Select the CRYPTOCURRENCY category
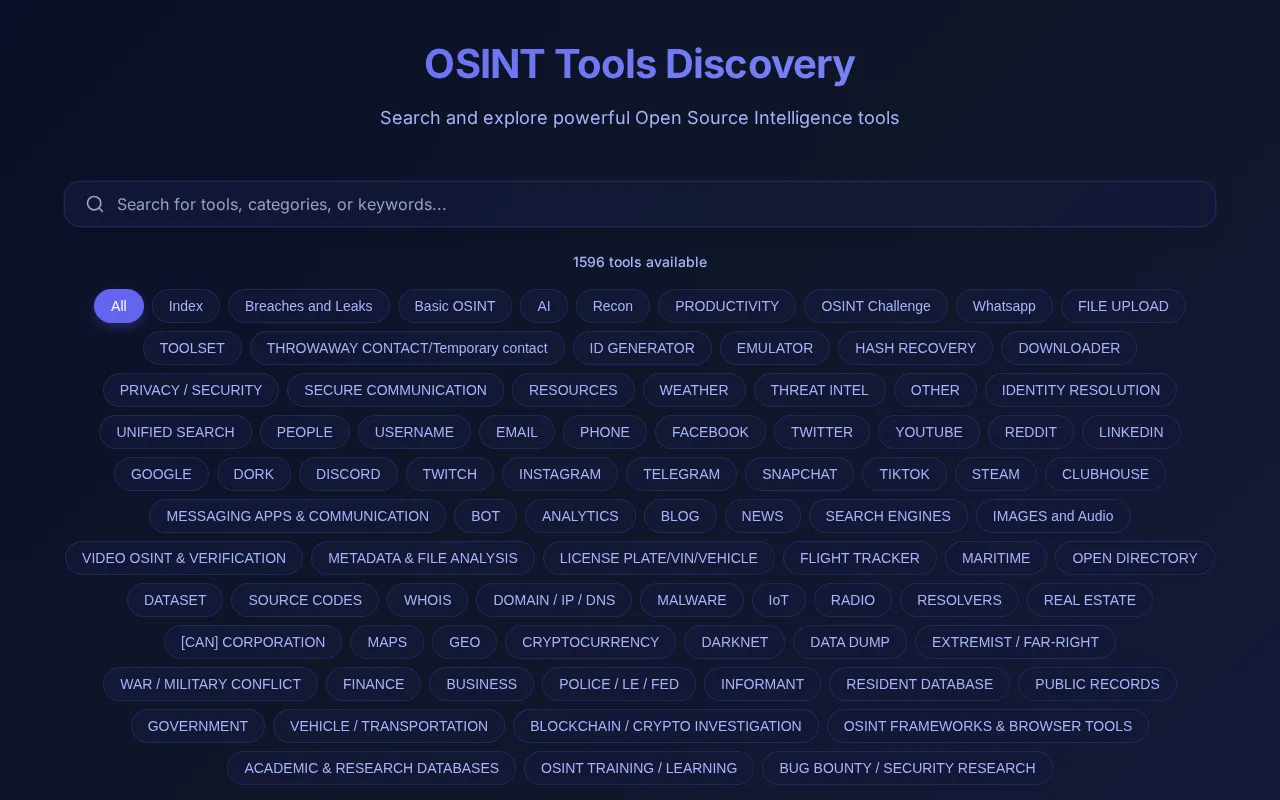This screenshot has height=800, width=1280. [x=590, y=642]
